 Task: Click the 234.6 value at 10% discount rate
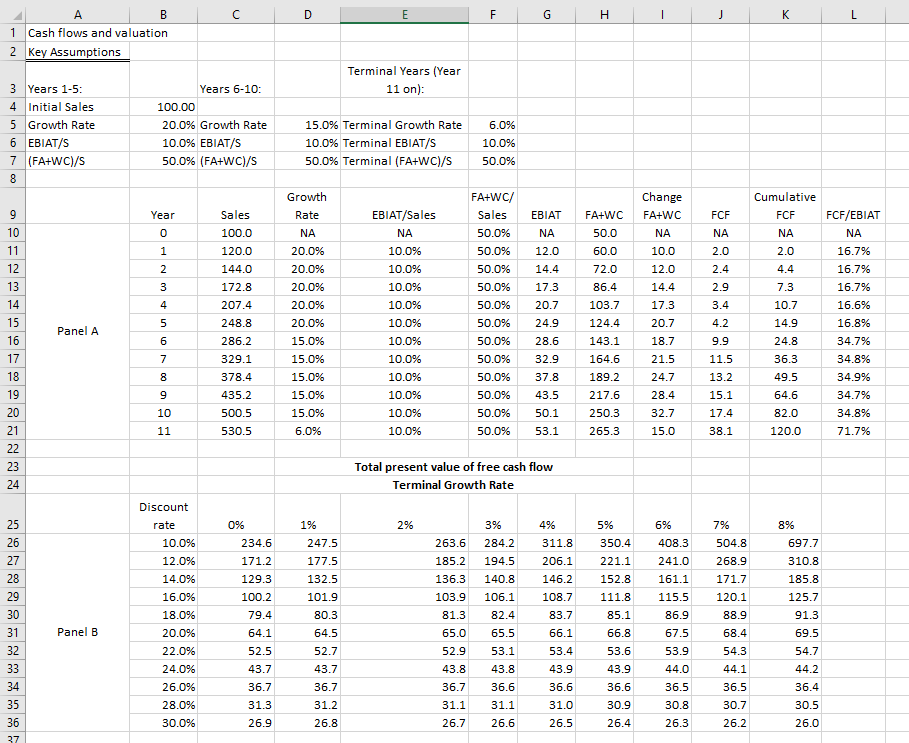[x=235, y=543]
